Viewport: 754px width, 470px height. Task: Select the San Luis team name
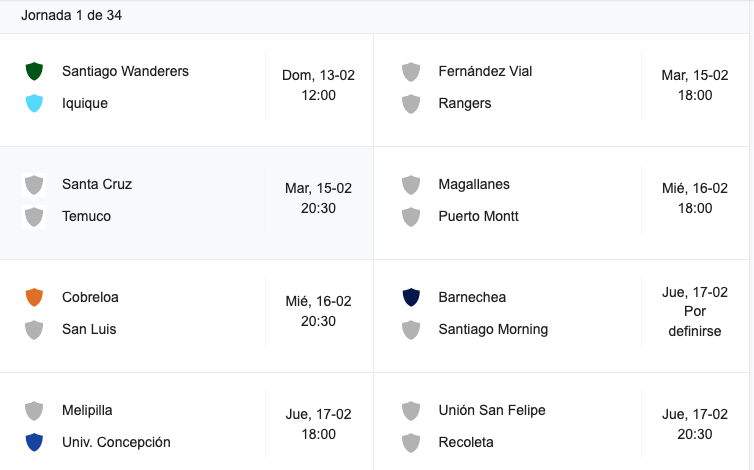(x=89, y=329)
